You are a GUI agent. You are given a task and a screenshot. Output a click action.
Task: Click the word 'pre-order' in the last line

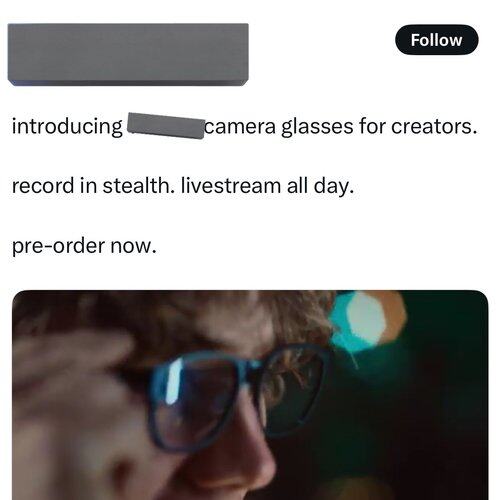58,246
